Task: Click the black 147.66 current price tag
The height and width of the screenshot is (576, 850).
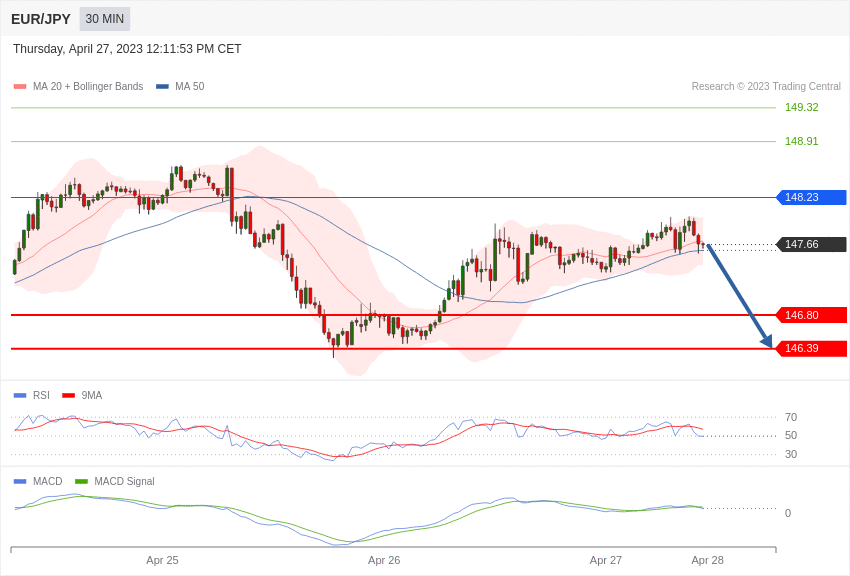Action: click(812, 244)
